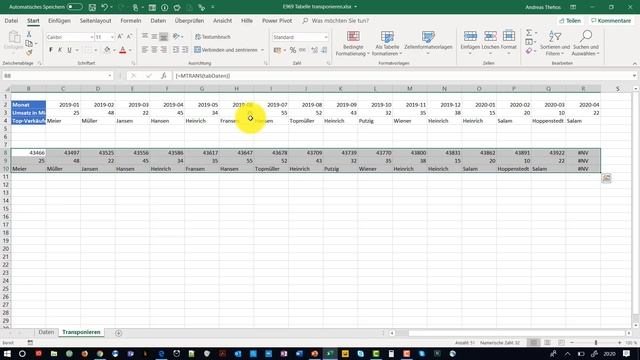Open the Undo history dropdown arrow
This screenshot has width=640, height=360.
click(111, 7)
